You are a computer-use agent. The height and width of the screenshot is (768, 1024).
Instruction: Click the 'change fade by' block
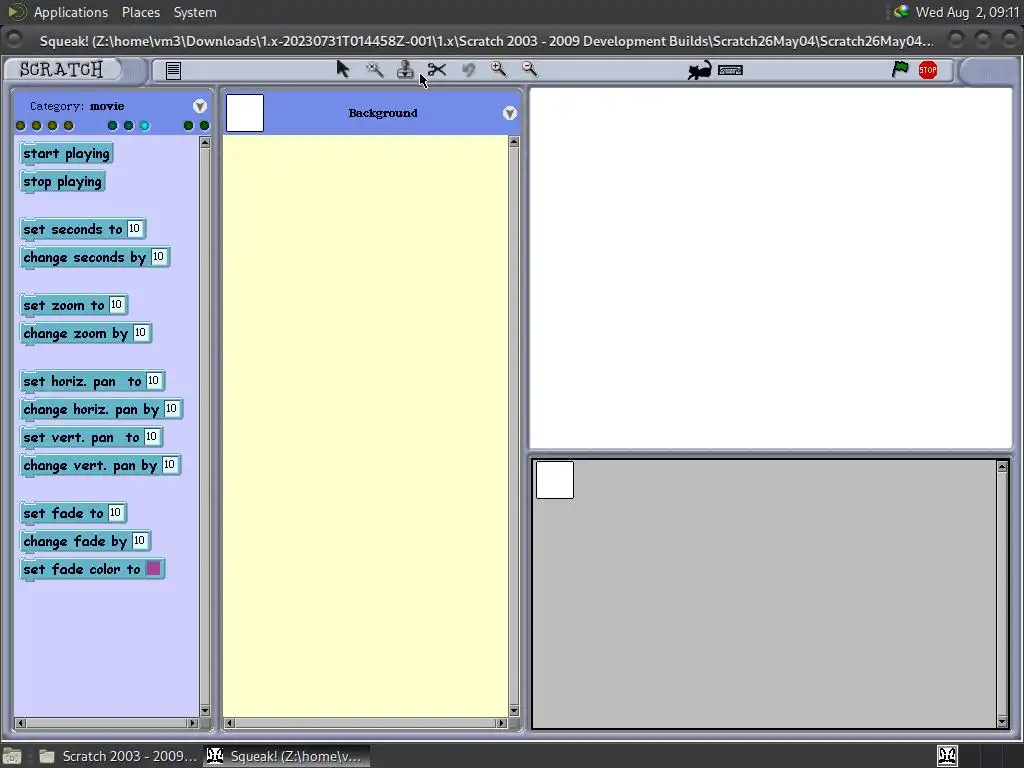tap(86, 541)
